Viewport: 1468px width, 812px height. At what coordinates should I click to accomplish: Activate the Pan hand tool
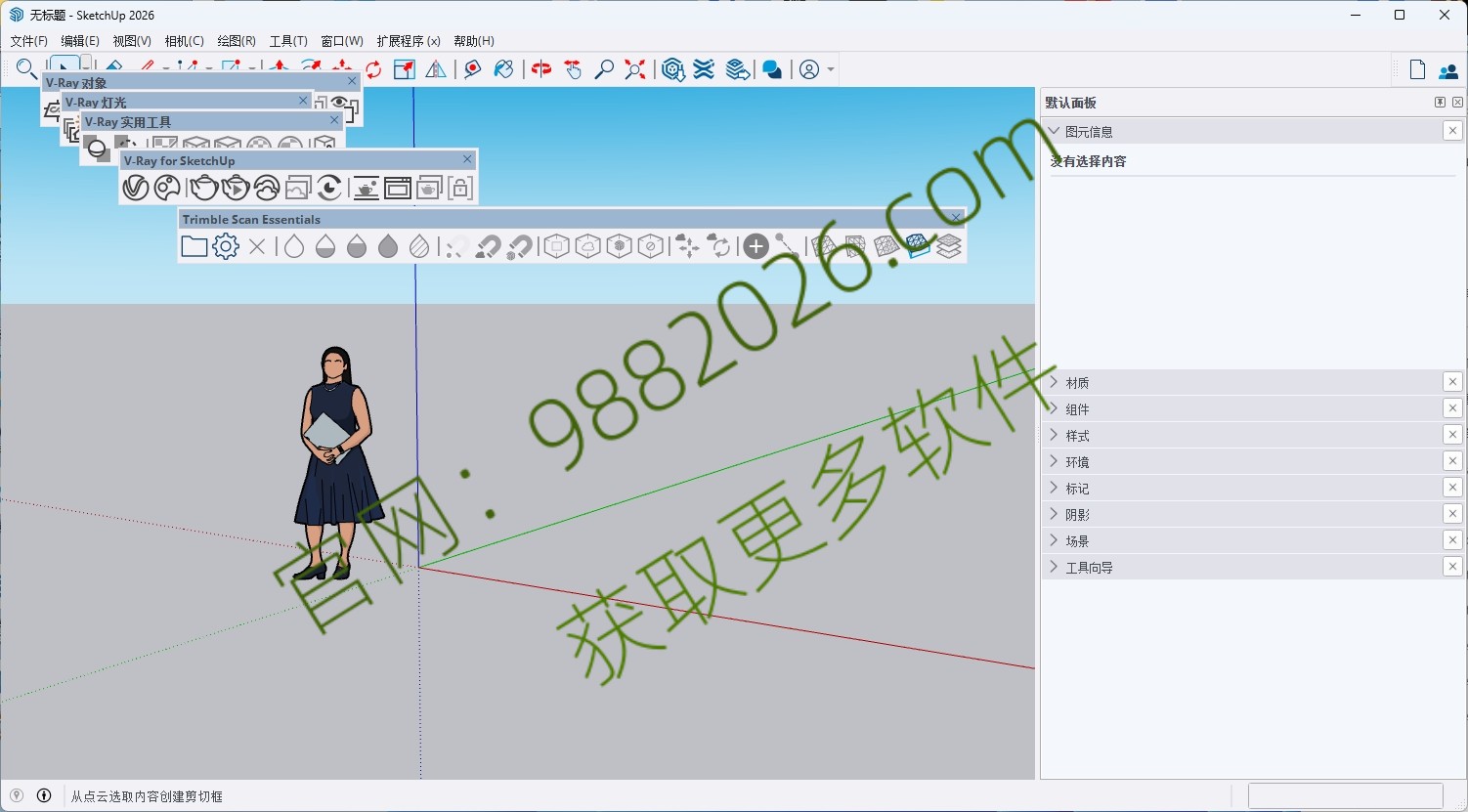[573, 69]
